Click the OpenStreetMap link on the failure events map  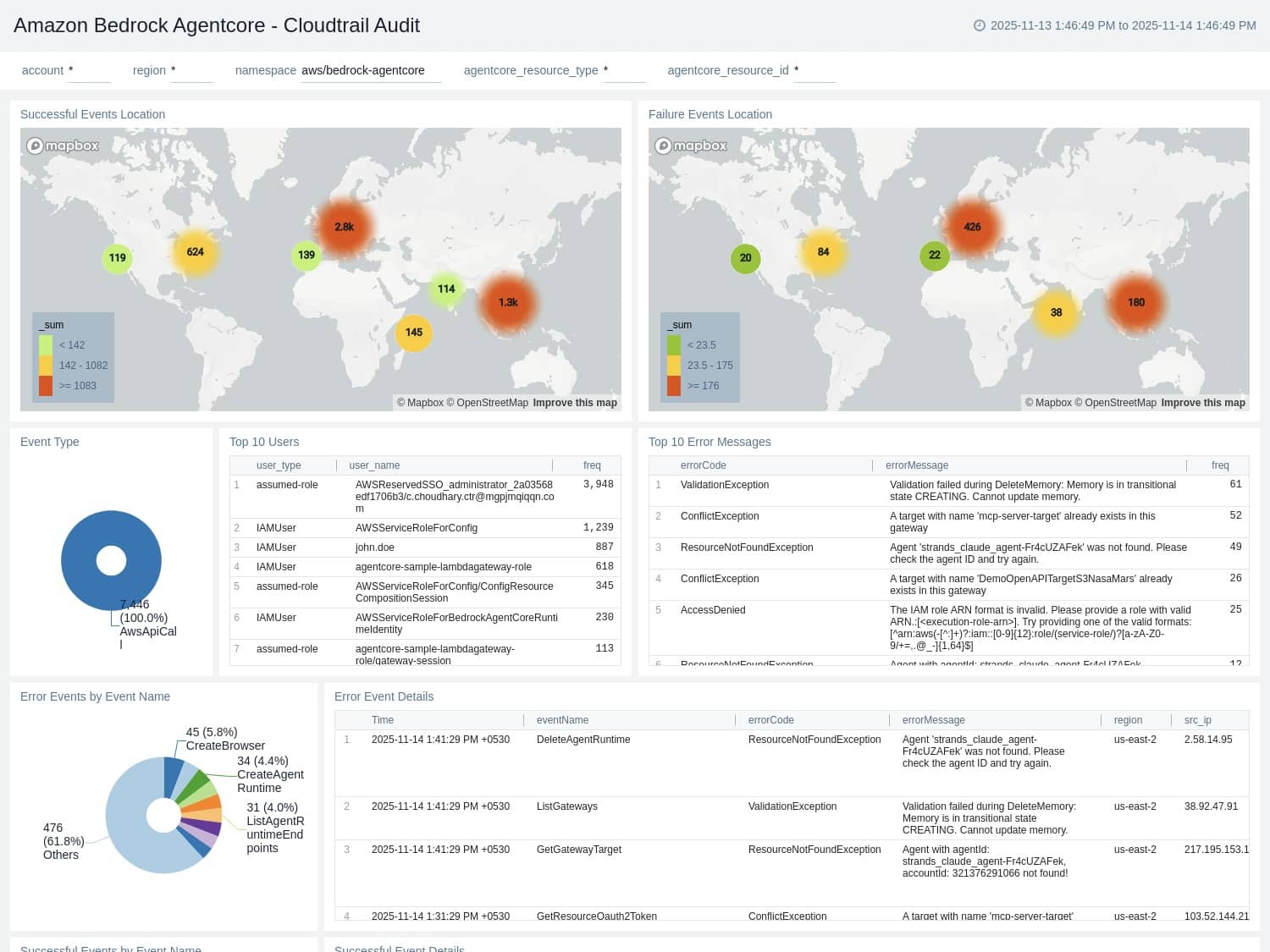(1117, 403)
